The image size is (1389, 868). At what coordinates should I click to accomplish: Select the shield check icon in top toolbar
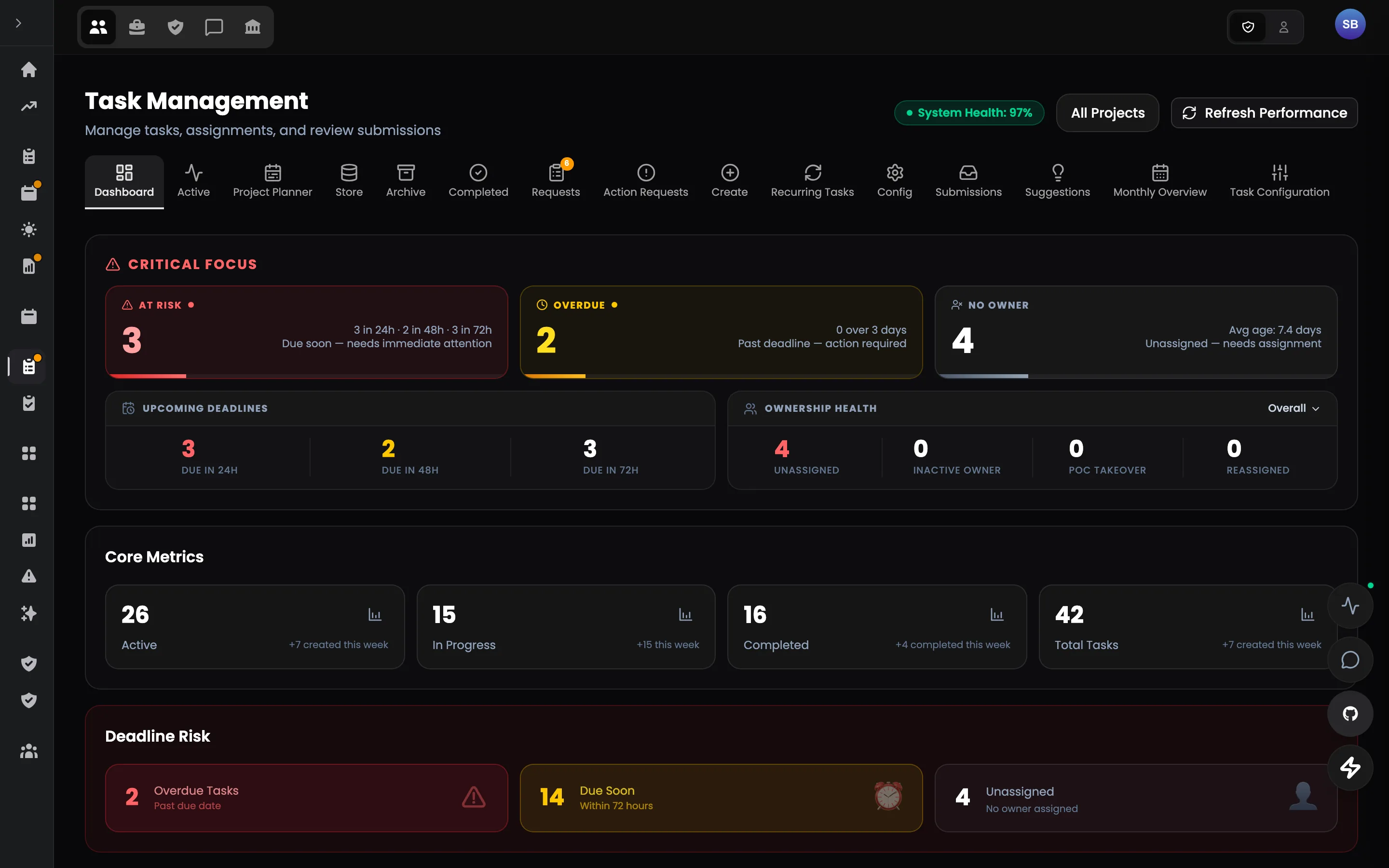point(175,27)
